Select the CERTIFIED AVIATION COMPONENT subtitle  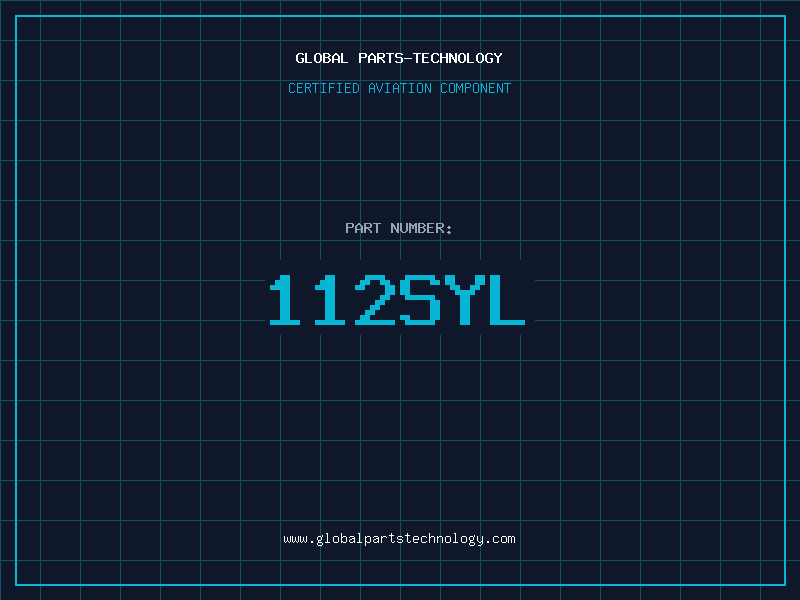point(399,88)
